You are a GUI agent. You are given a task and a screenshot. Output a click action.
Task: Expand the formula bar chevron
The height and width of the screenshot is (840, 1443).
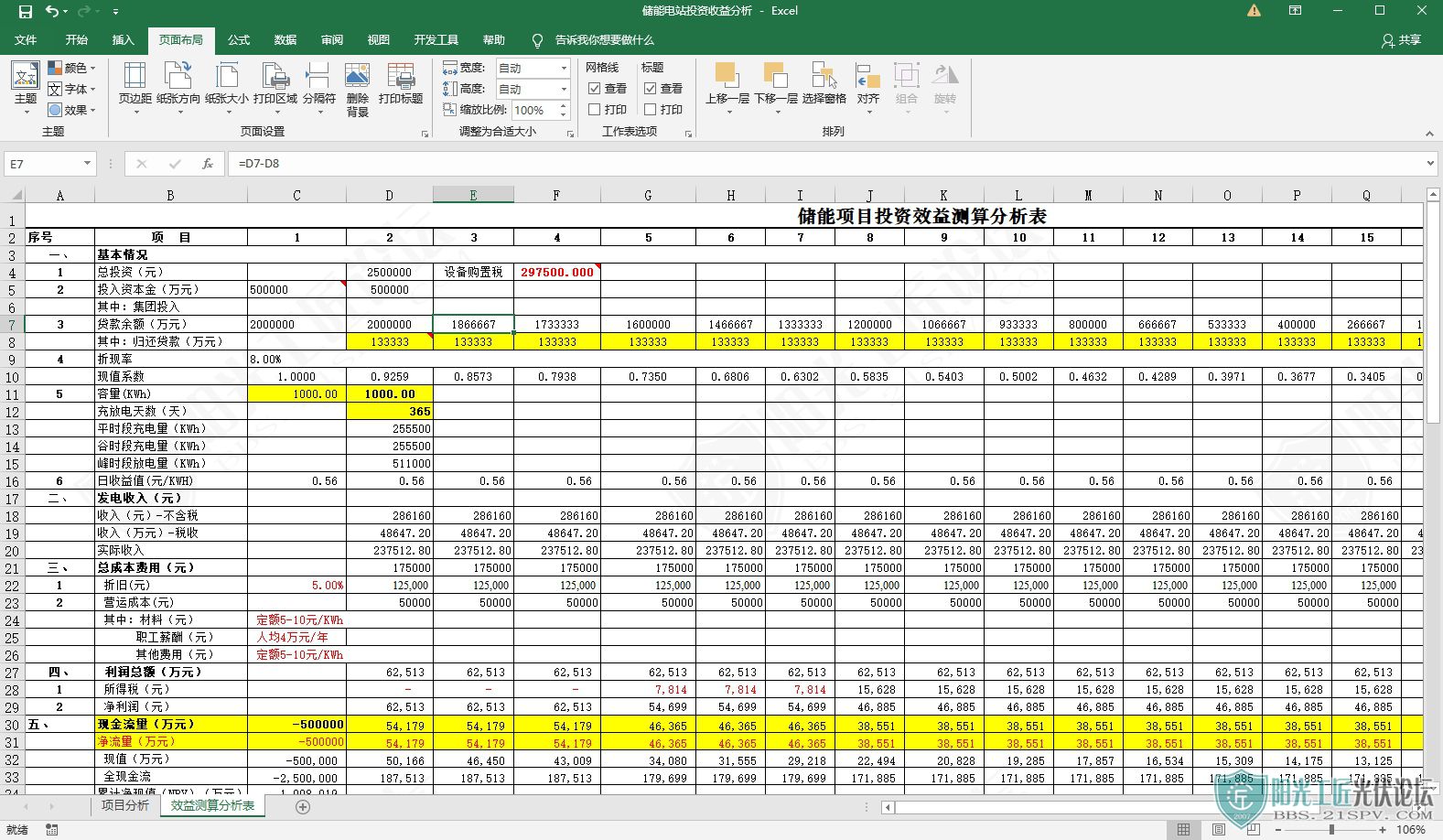pyautogui.click(x=1431, y=164)
